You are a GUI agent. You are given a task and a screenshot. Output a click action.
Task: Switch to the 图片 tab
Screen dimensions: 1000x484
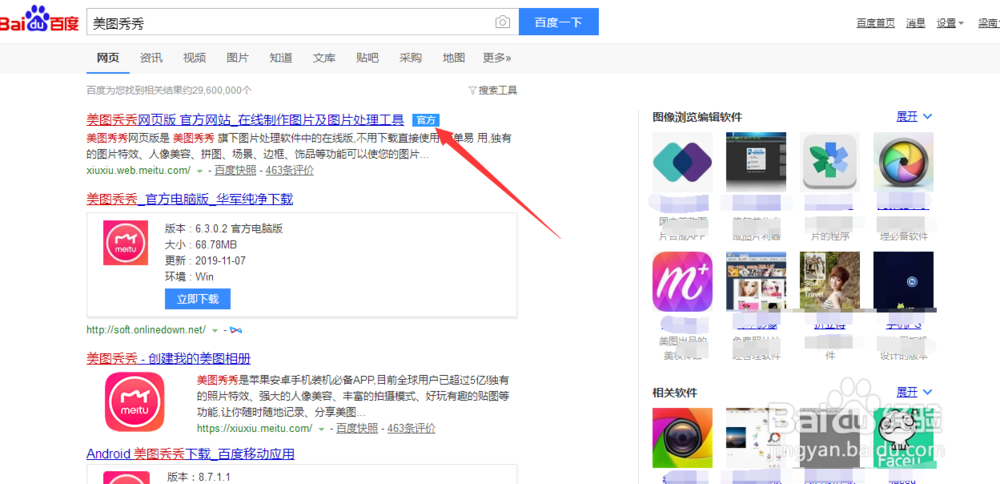(238, 58)
